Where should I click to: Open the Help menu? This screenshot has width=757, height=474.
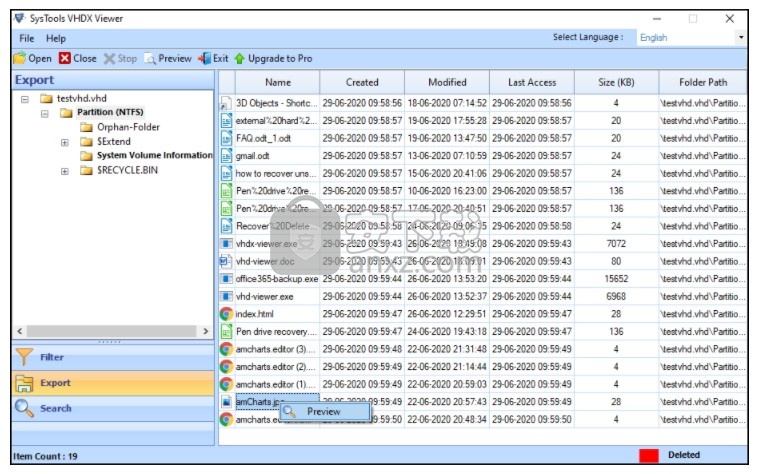pyautogui.click(x=56, y=39)
